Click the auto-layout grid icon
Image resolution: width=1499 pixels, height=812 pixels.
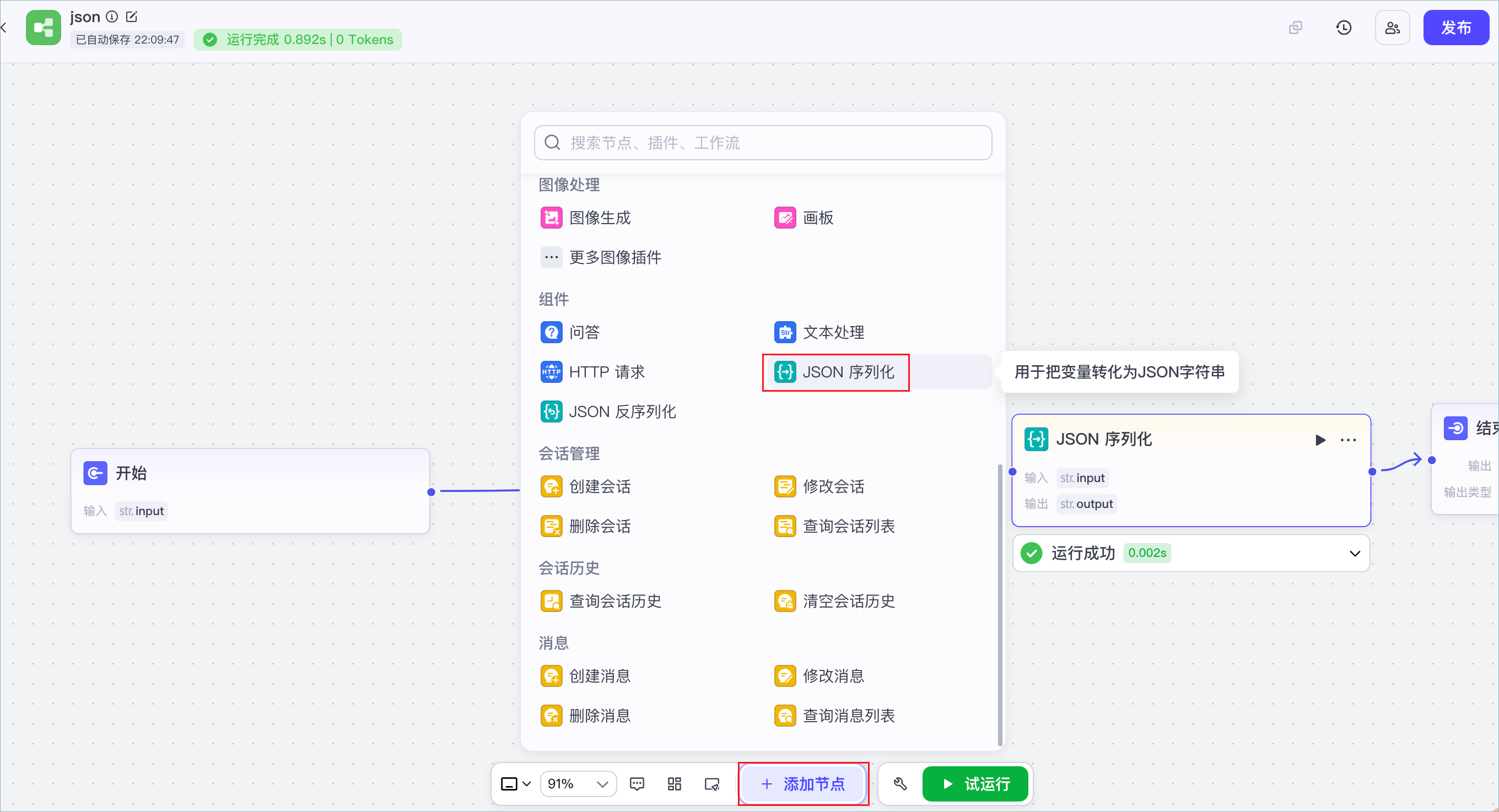[675, 784]
